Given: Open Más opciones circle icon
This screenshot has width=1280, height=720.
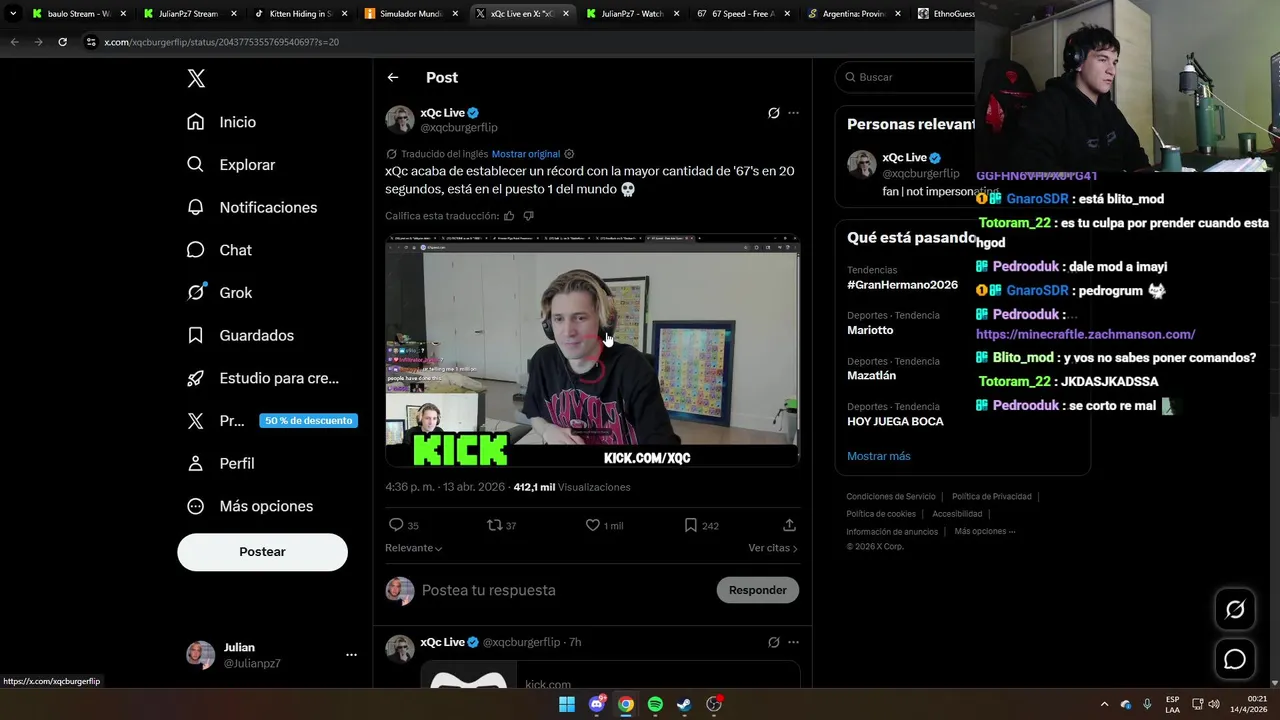Looking at the screenshot, I should (x=196, y=506).
